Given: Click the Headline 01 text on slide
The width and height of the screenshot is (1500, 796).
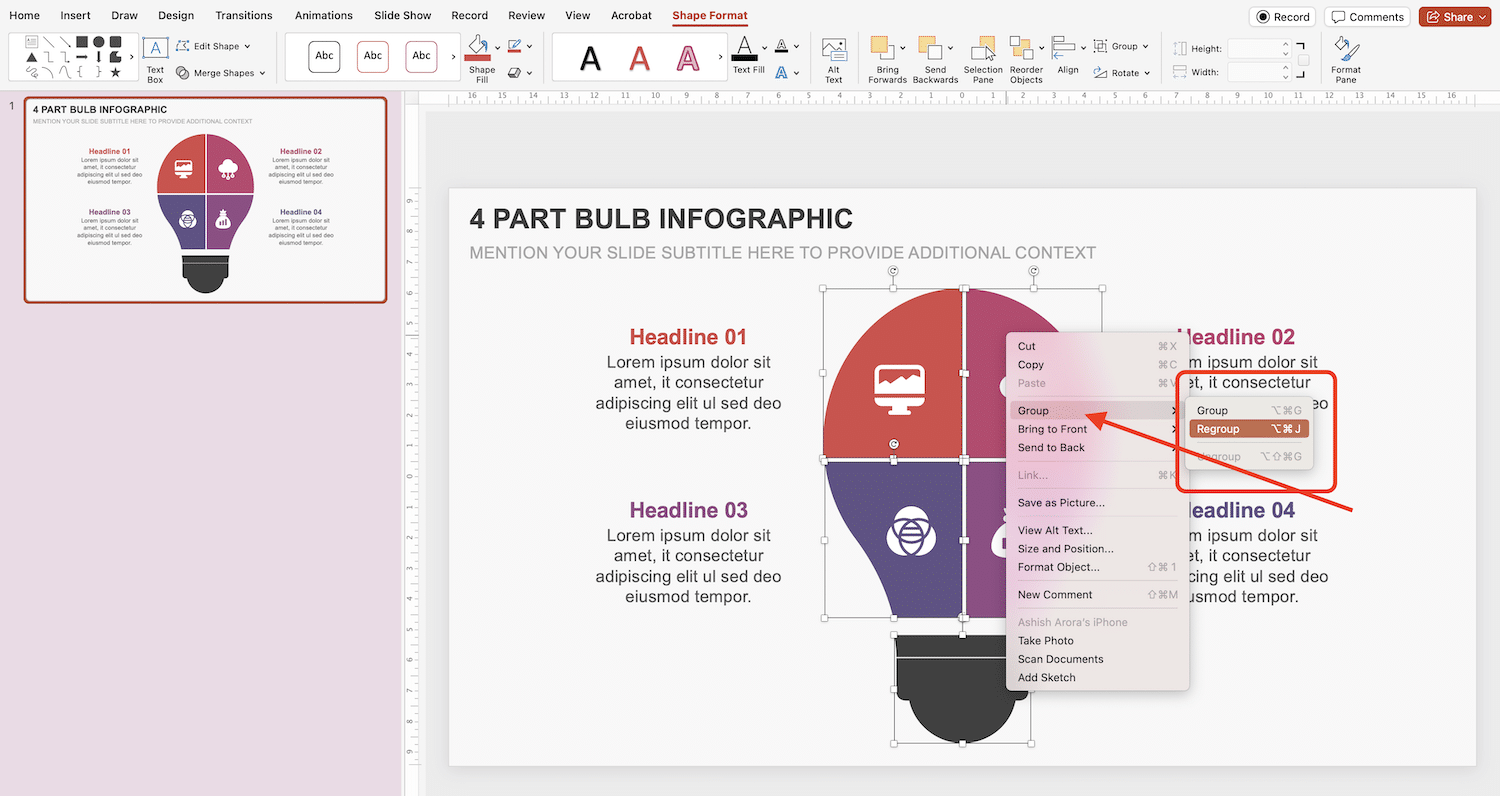Looking at the screenshot, I should (x=688, y=337).
